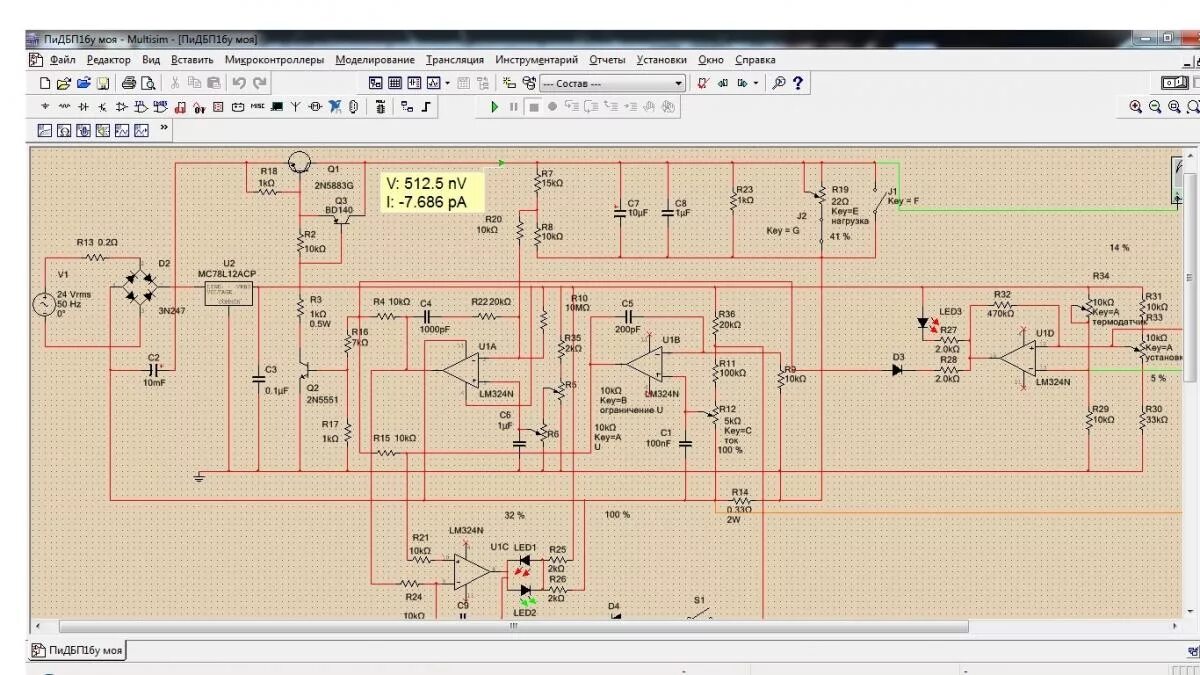Place a bus icon
This screenshot has height=675, width=1200.
[x=425, y=106]
